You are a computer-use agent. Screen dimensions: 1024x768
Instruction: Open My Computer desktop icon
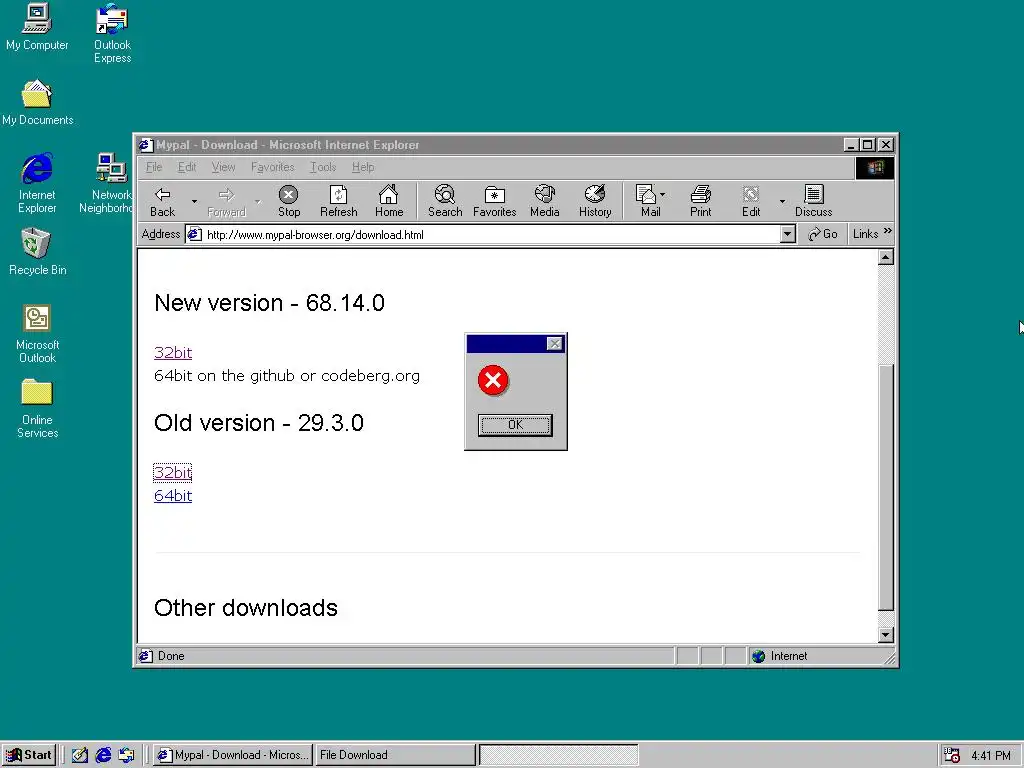click(37, 27)
